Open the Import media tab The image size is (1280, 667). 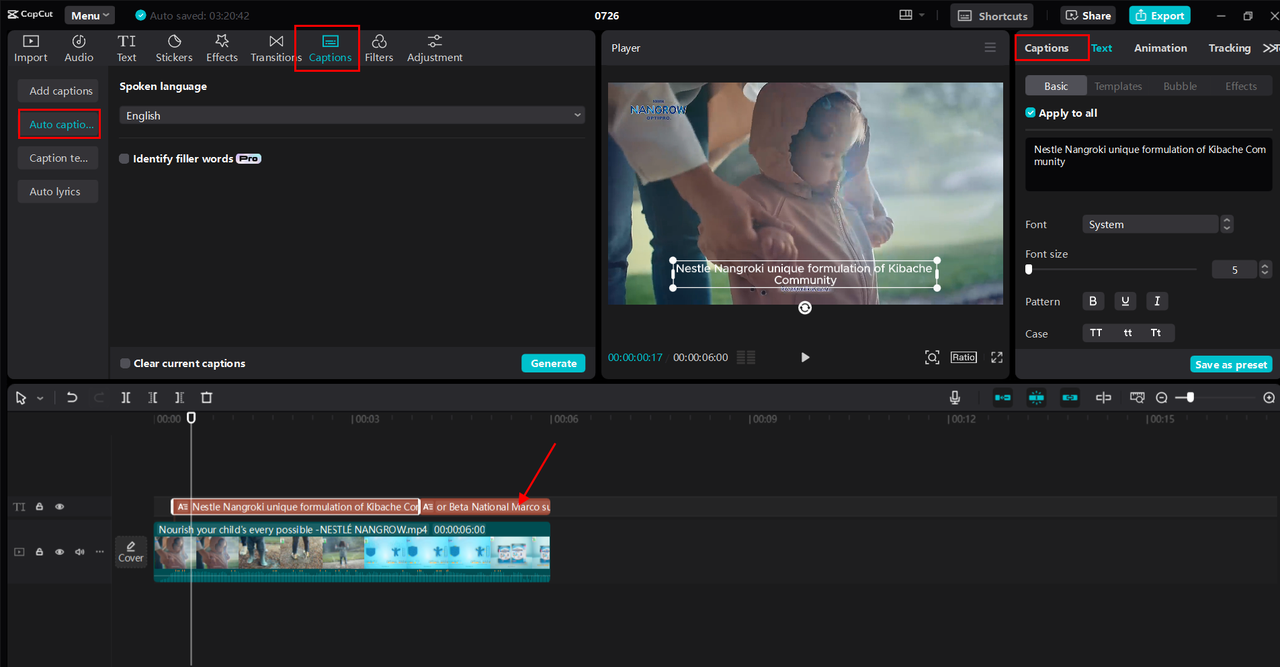point(31,48)
